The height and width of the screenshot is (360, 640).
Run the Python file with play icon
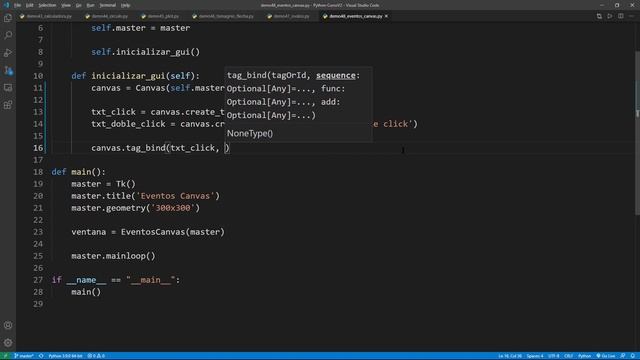click(x=609, y=16)
